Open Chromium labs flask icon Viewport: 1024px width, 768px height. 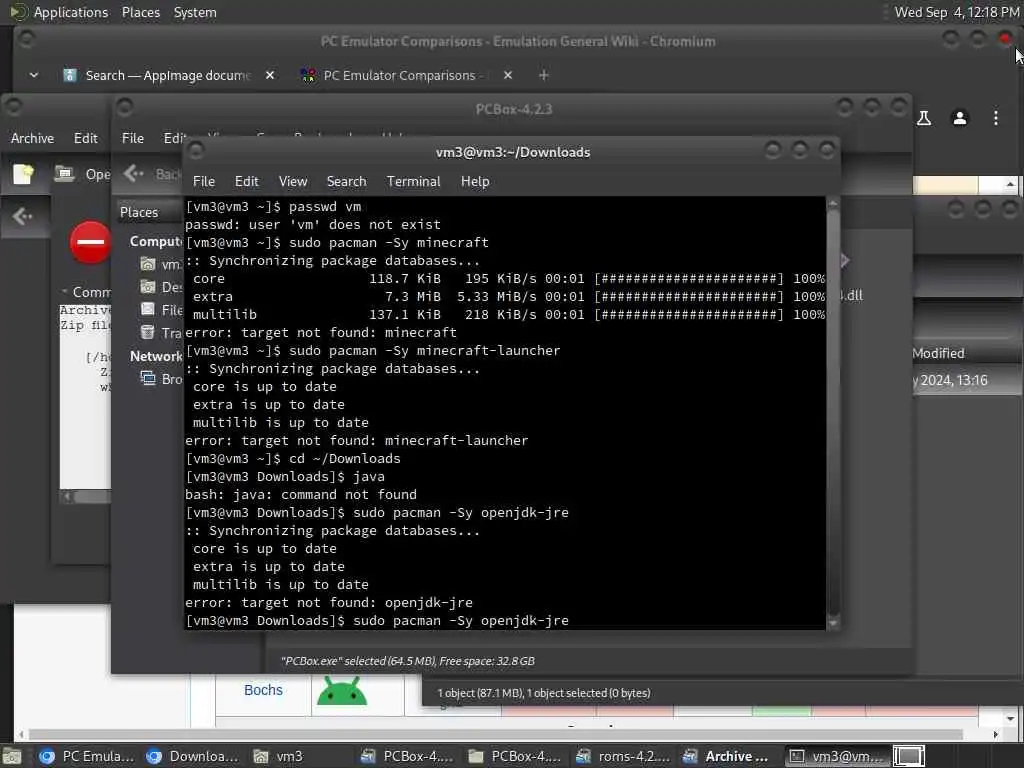pos(924,118)
